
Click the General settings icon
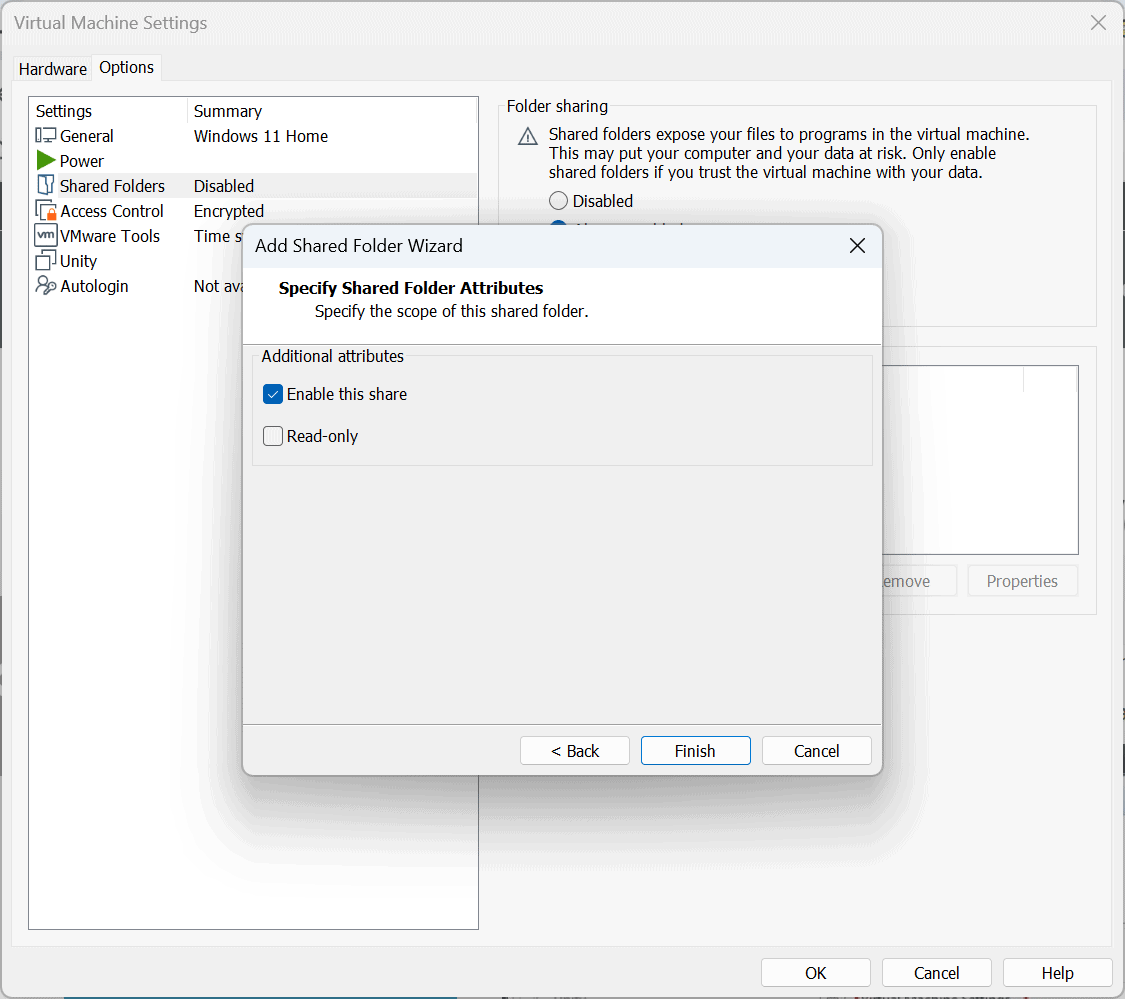46,136
